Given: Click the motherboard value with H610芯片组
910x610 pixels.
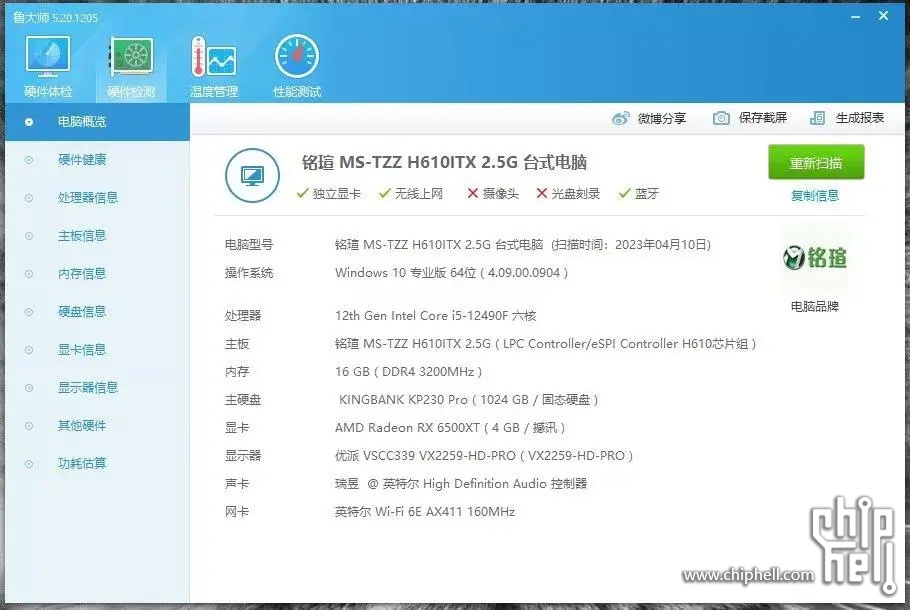Looking at the screenshot, I should tap(546, 344).
